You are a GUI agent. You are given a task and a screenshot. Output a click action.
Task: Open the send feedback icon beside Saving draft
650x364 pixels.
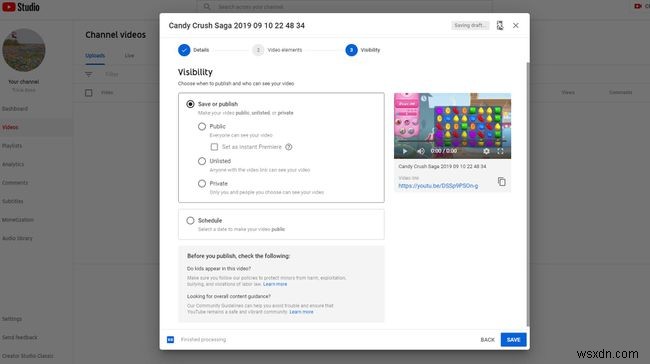[x=500, y=26]
